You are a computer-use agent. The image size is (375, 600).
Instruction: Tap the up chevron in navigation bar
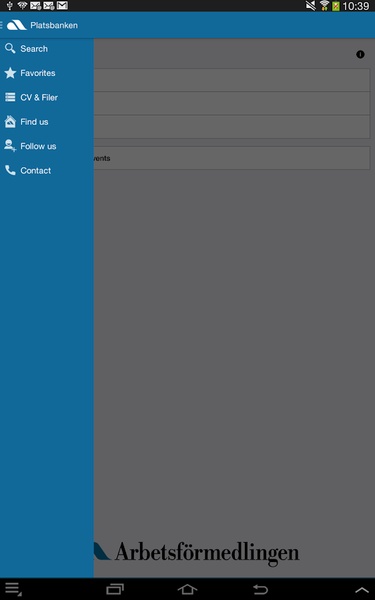point(361,590)
